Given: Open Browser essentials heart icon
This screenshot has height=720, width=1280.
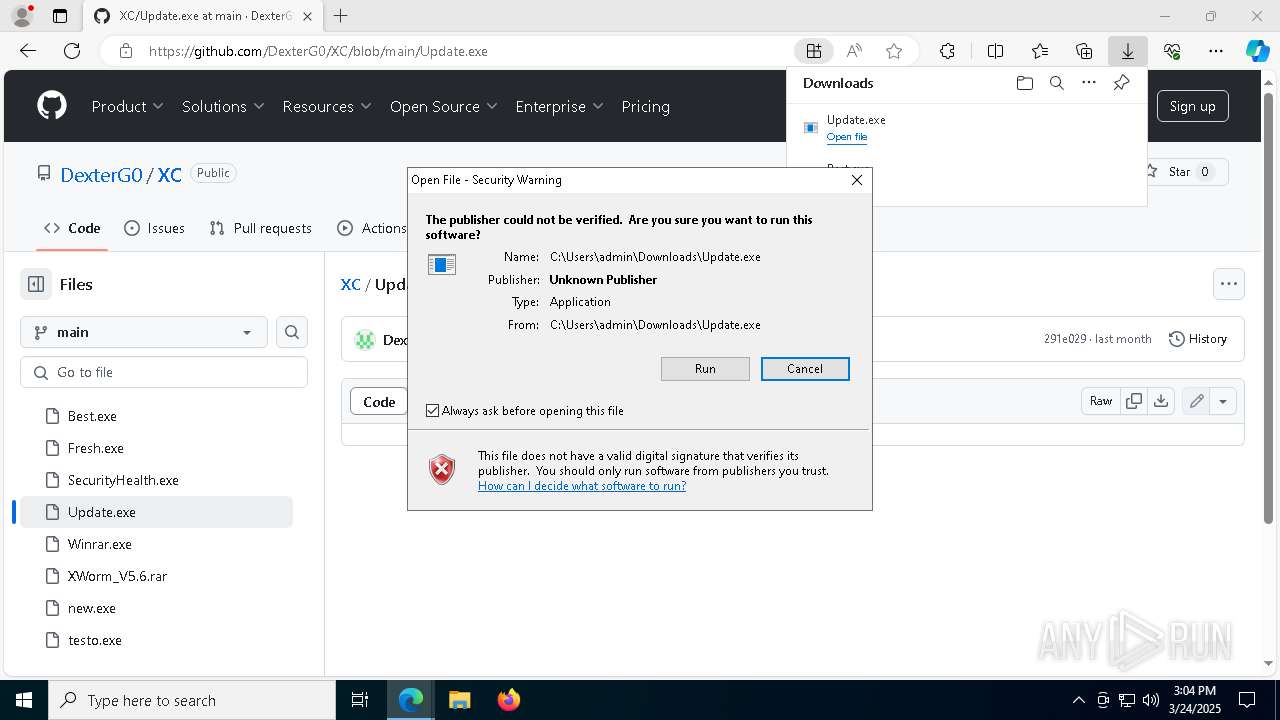Looking at the screenshot, I should click(1172, 51).
